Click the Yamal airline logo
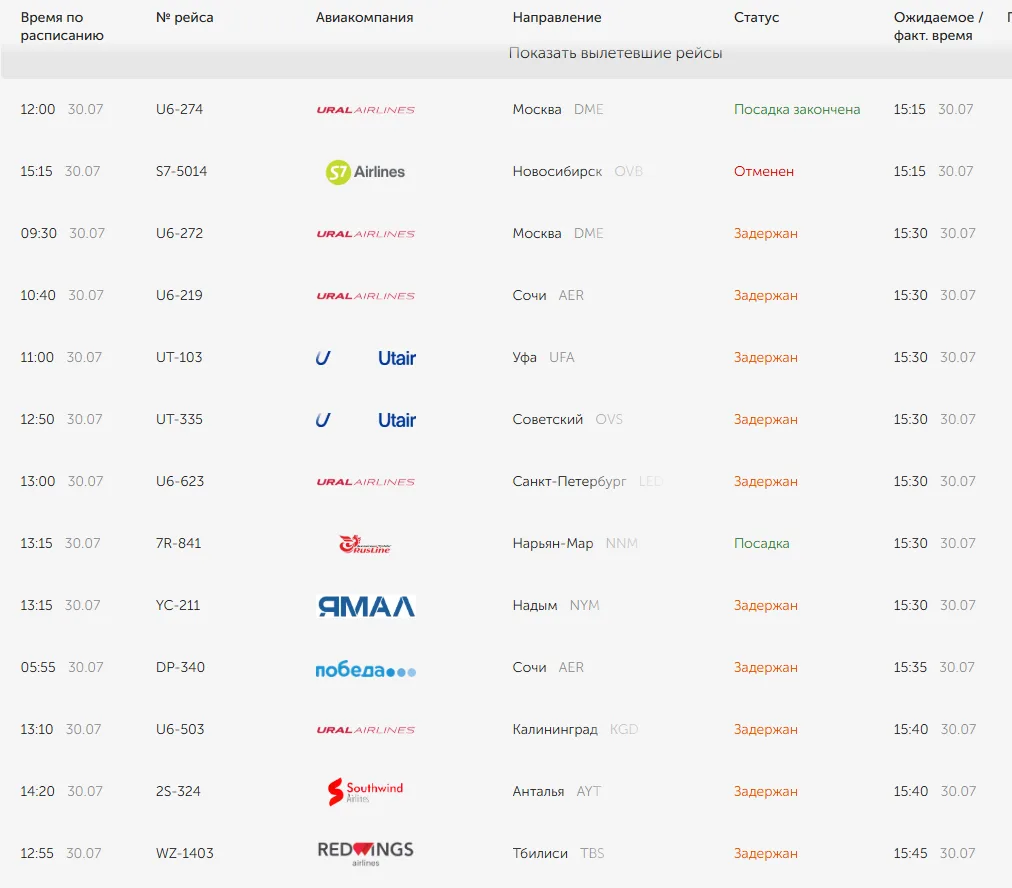 coord(366,606)
